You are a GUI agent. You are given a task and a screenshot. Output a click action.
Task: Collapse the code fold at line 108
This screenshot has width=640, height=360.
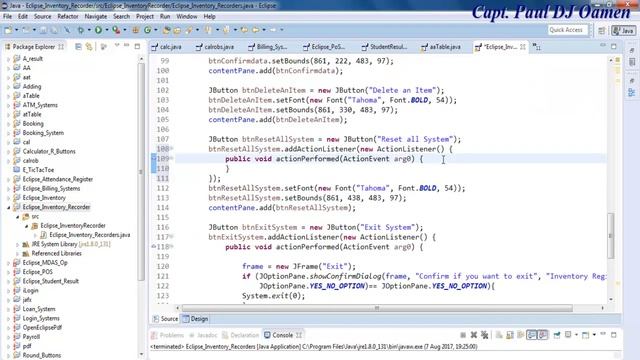coord(172,149)
